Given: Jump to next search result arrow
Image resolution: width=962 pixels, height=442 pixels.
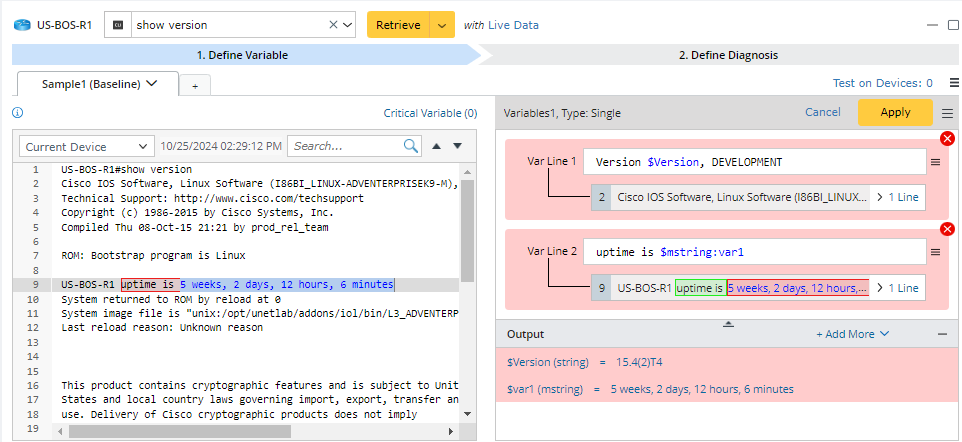Looking at the screenshot, I should (x=457, y=146).
